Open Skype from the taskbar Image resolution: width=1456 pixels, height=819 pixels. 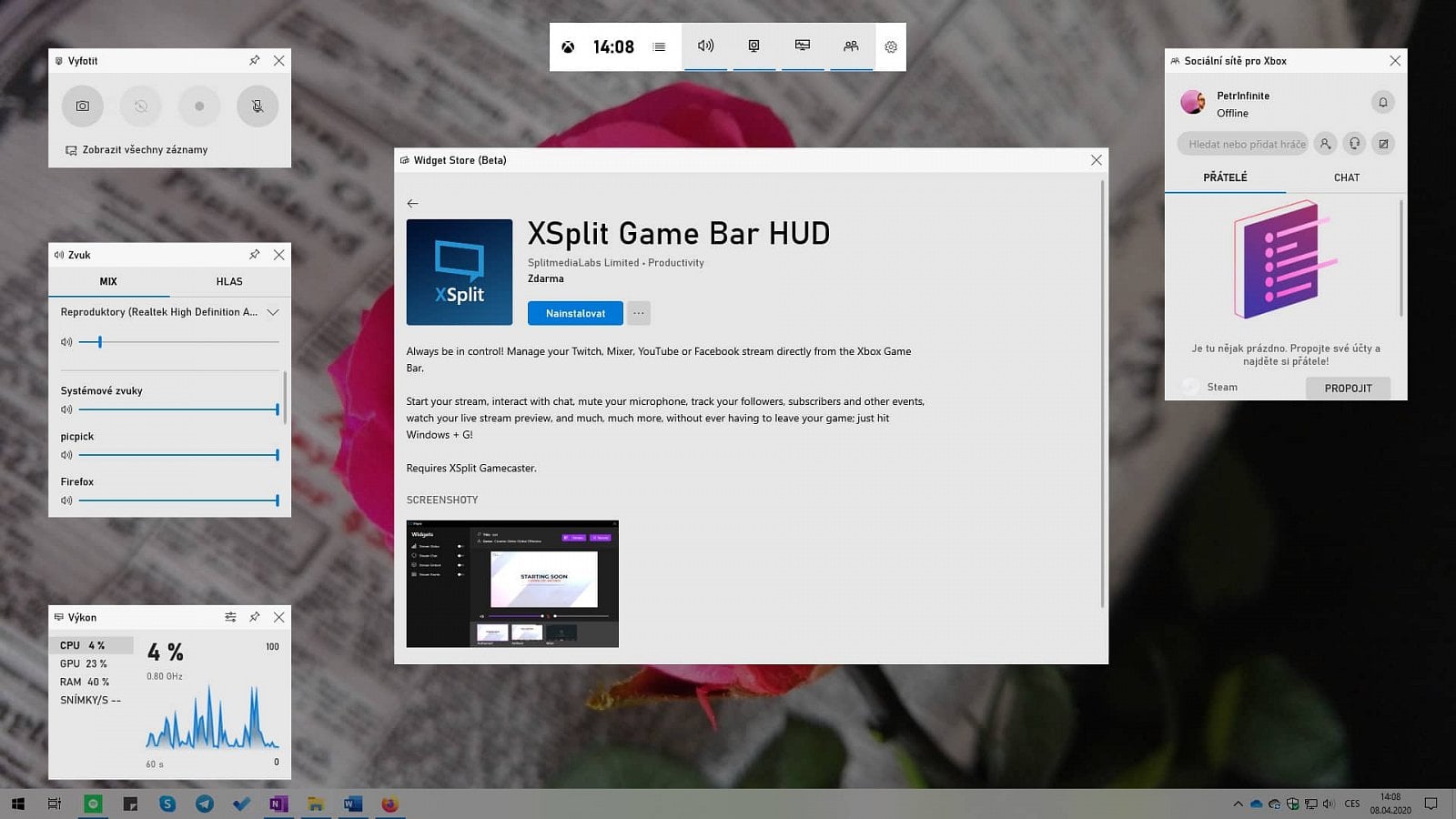tap(167, 804)
